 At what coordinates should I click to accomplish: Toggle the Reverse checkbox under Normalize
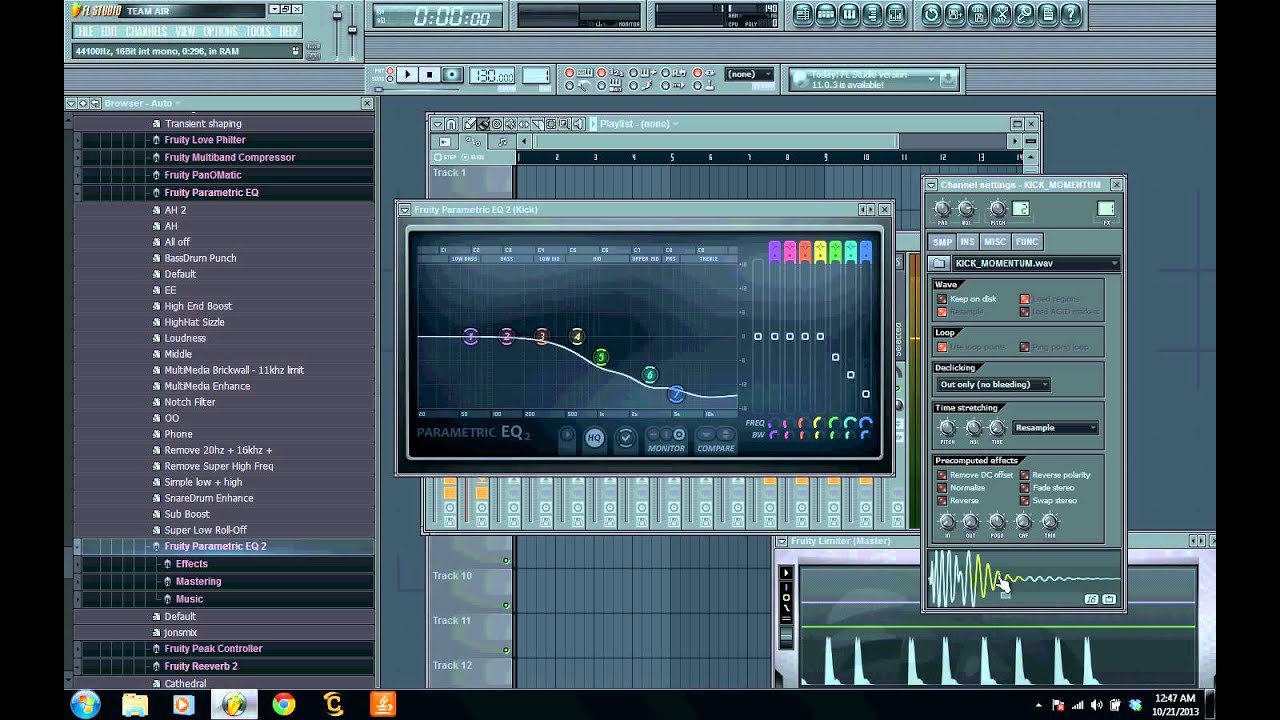pyautogui.click(x=942, y=501)
